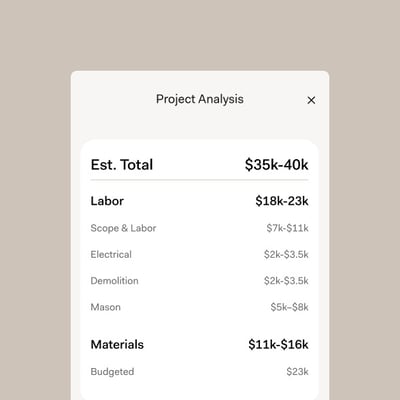Viewport: 400px width, 400px height.
Task: Click the $7k-$11k Scope & Labor cost
Action: pyautogui.click(x=287, y=228)
